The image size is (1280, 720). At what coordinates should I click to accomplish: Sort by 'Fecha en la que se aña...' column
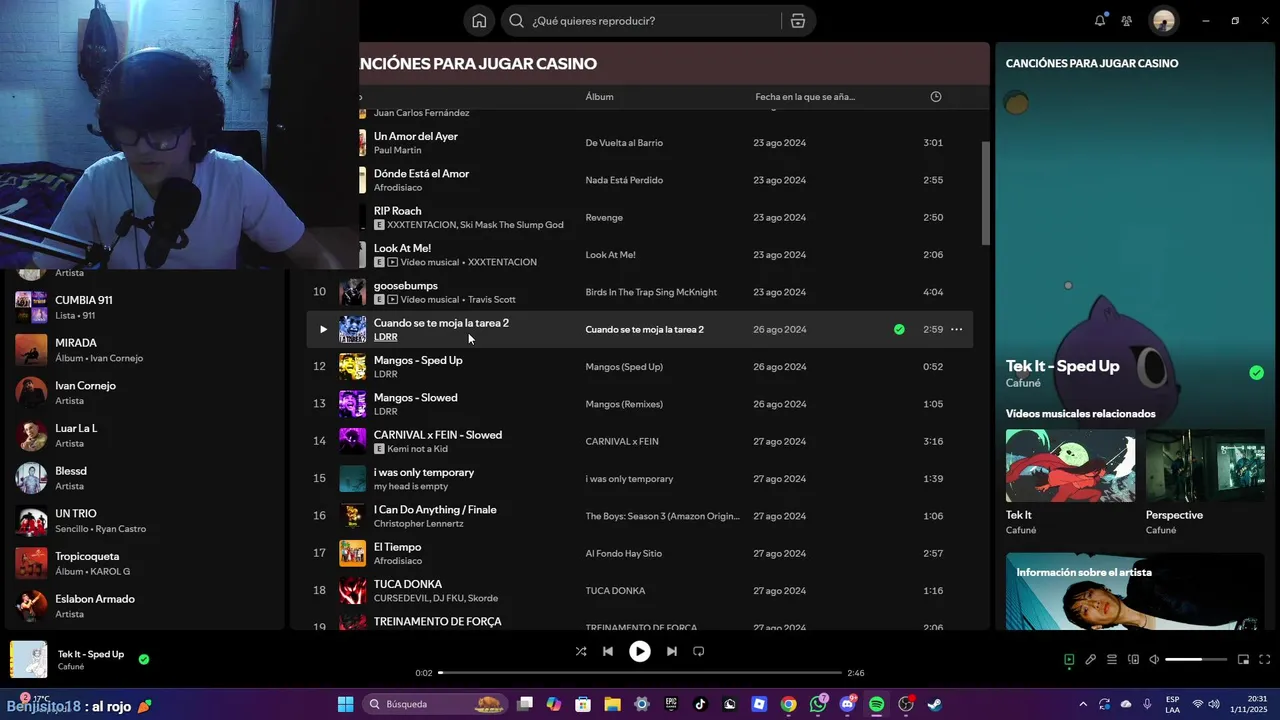pos(805,97)
